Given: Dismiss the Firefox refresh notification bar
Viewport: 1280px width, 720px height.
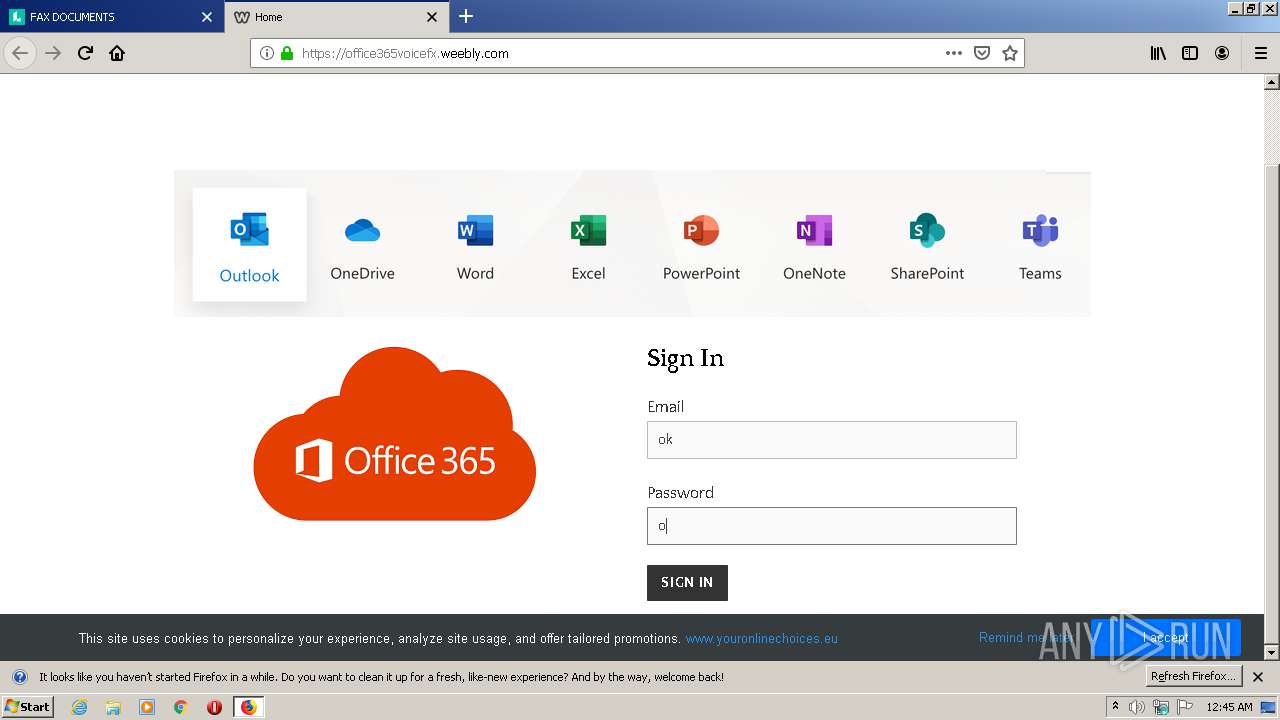Looking at the screenshot, I should (1258, 677).
